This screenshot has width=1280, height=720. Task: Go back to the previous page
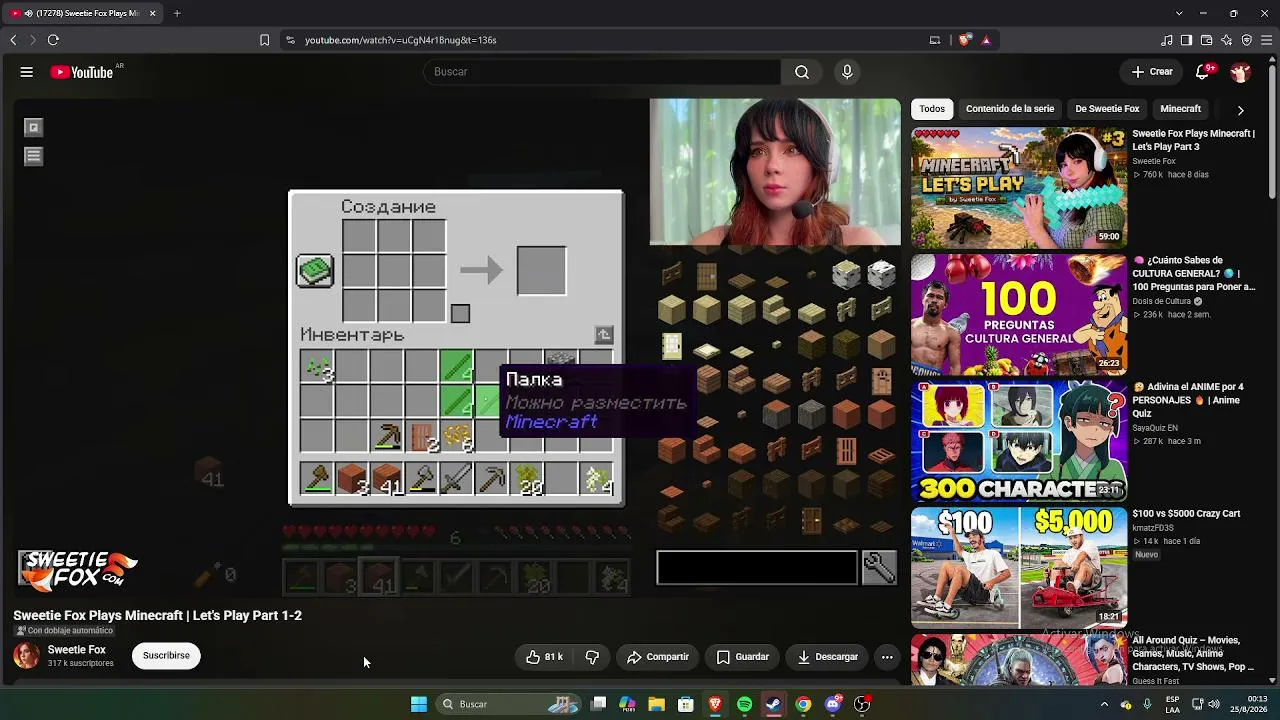(x=13, y=40)
